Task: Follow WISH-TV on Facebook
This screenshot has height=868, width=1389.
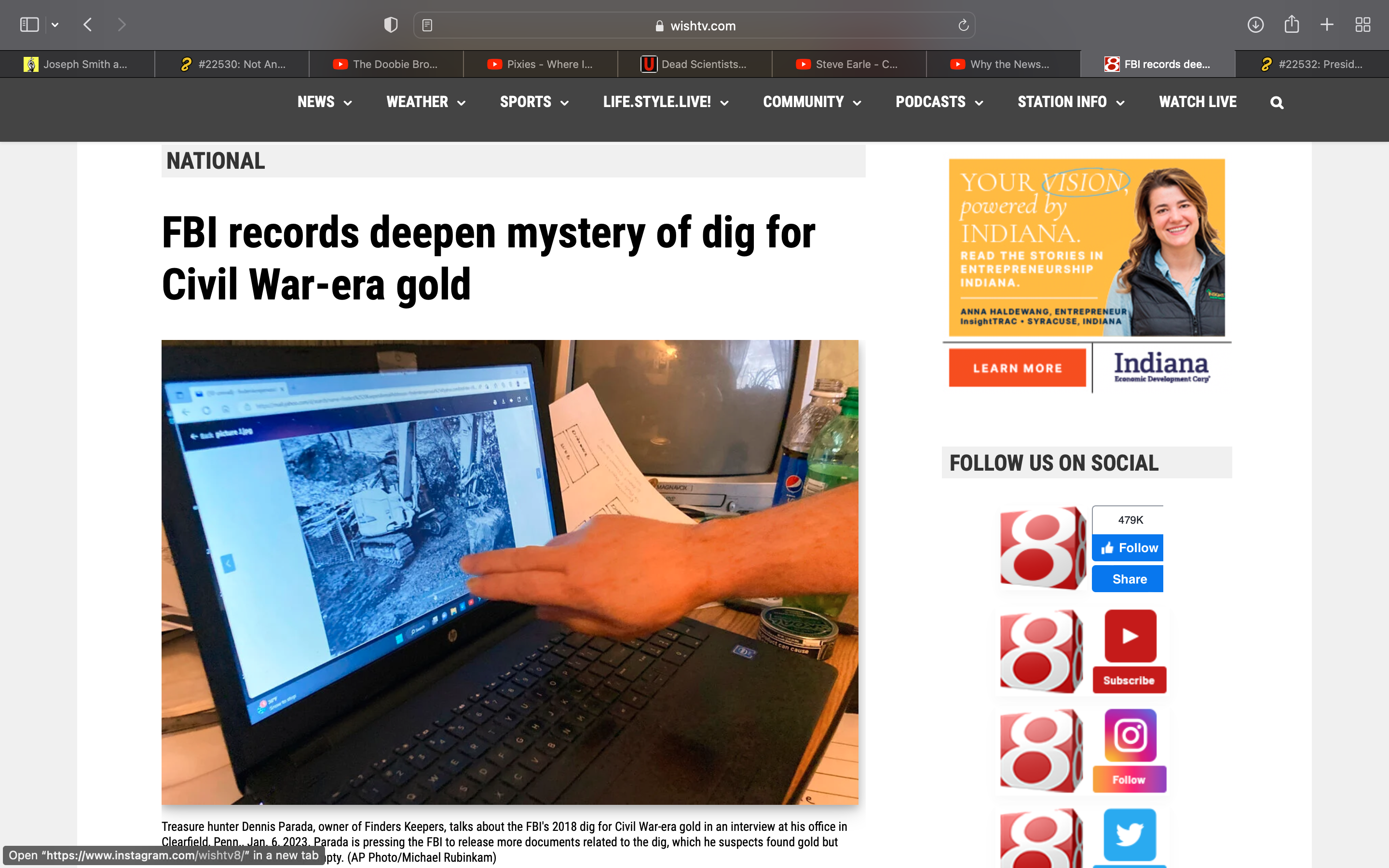Action: click(x=1128, y=548)
